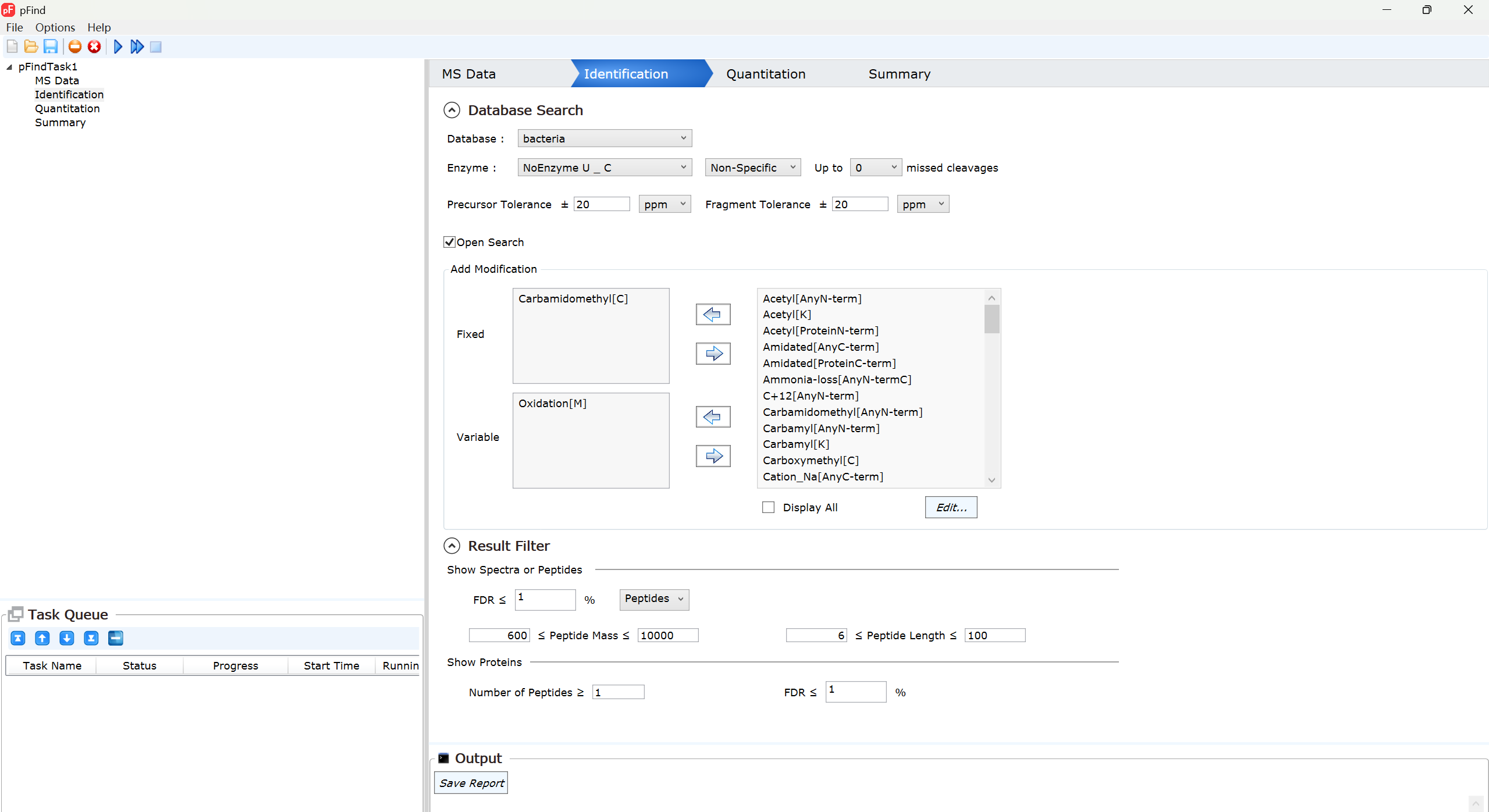This screenshot has height=812, width=1489.
Task: Open the Help menu
Action: click(99, 27)
